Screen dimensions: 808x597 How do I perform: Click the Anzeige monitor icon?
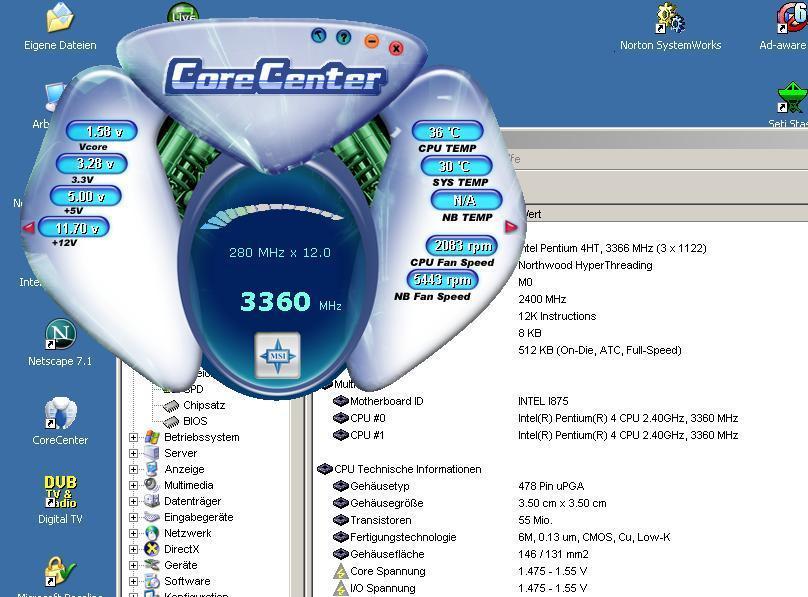point(152,469)
